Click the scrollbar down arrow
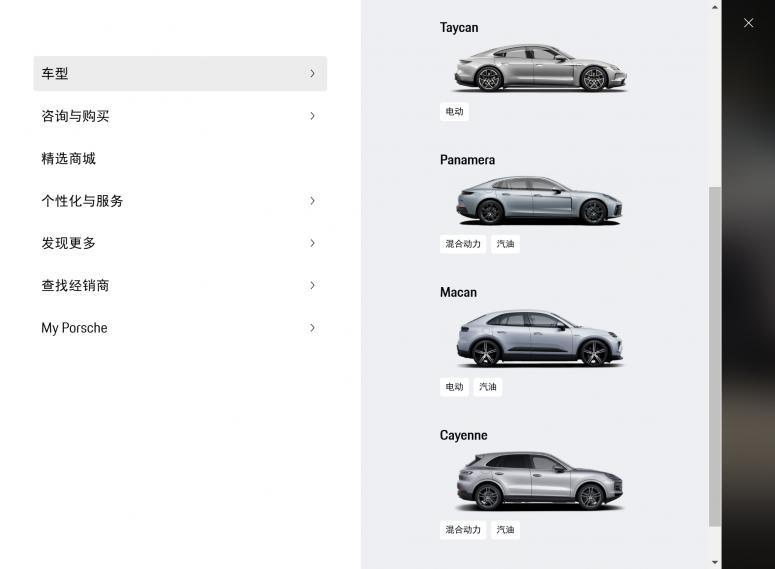The image size is (775, 569). pos(714,562)
